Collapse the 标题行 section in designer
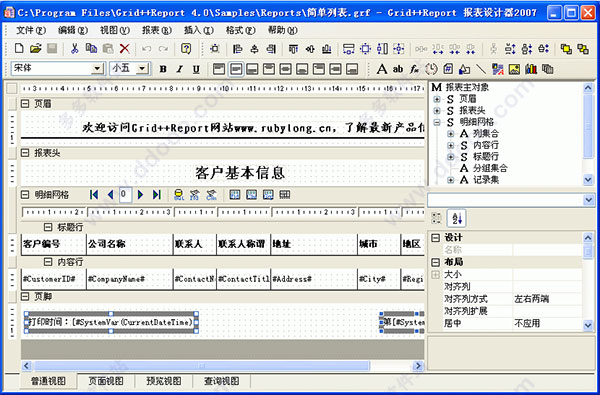Screen dimensions: 600x395 click(x=48, y=227)
